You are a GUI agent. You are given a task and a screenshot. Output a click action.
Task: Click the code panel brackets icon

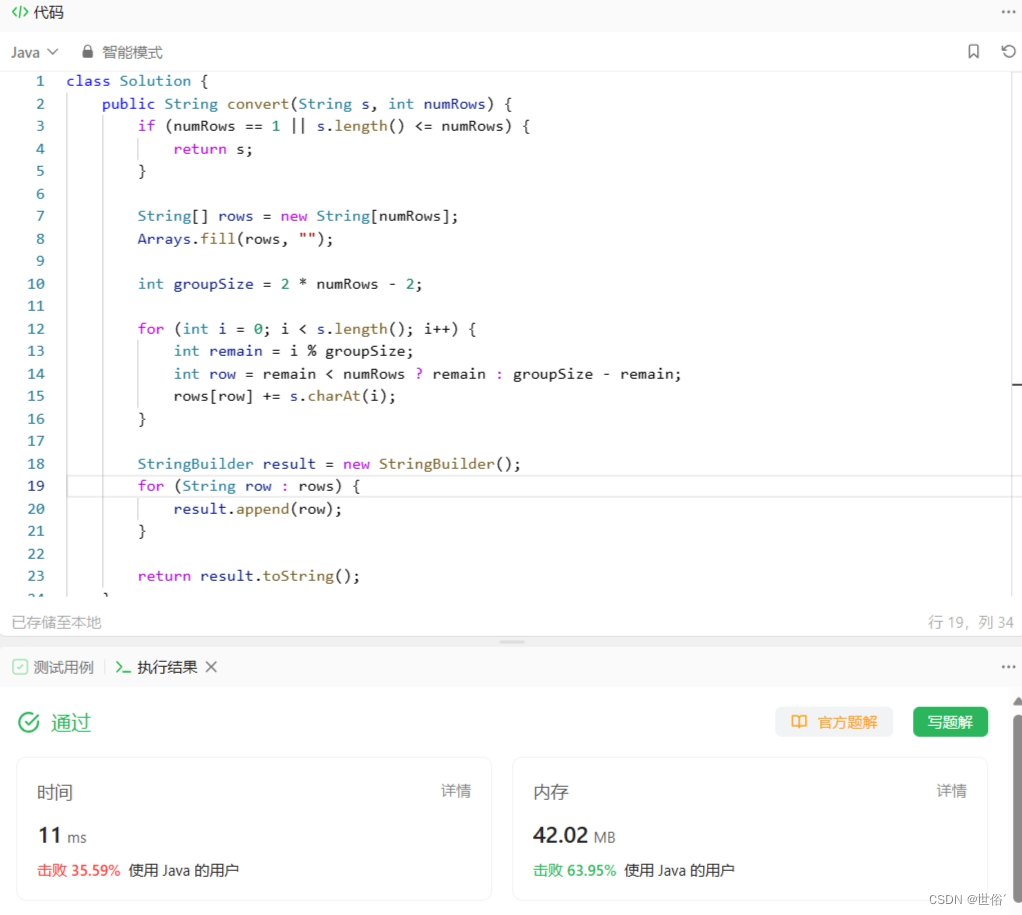coord(20,12)
